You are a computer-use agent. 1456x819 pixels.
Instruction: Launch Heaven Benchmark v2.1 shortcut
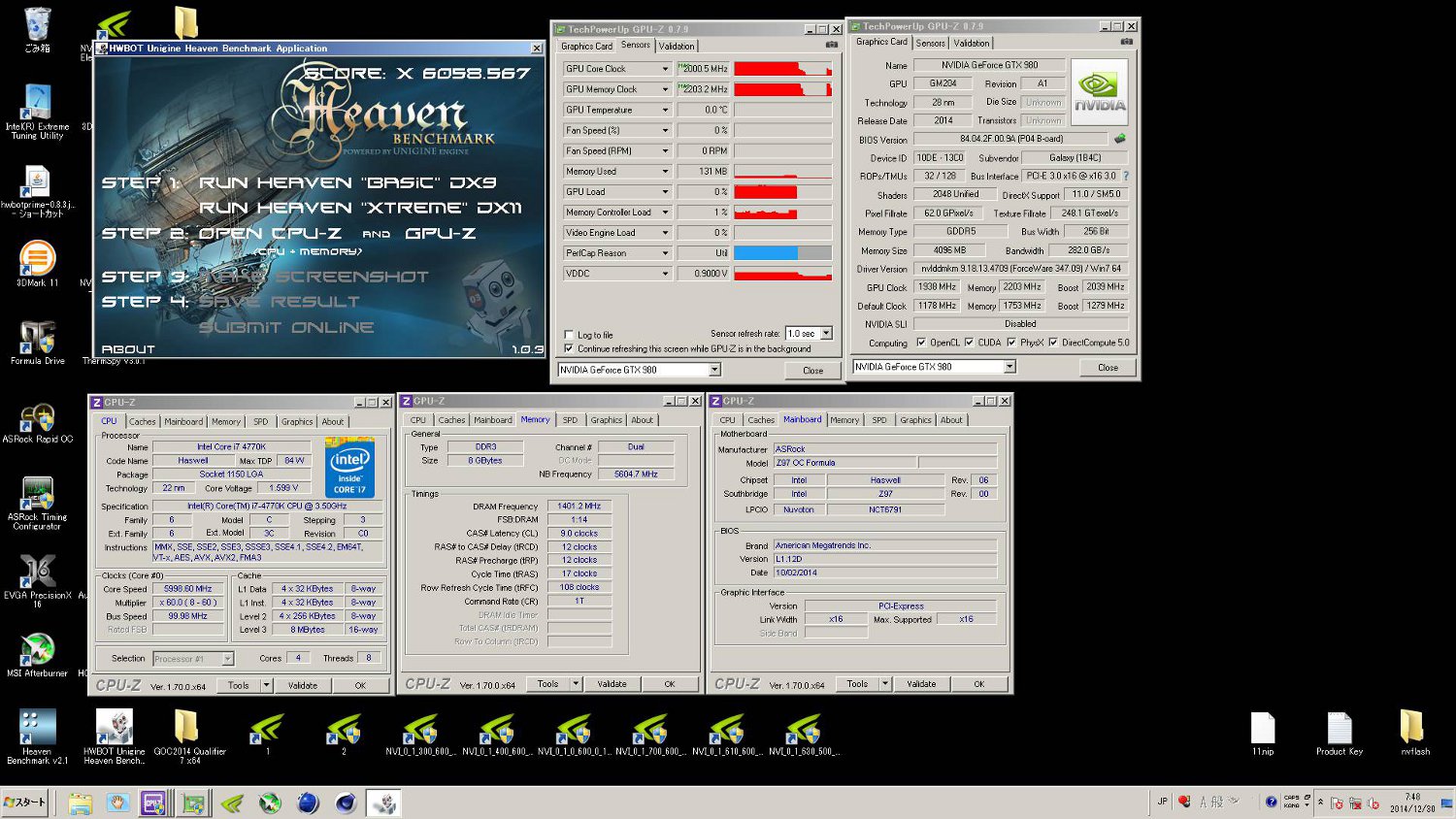(x=37, y=736)
